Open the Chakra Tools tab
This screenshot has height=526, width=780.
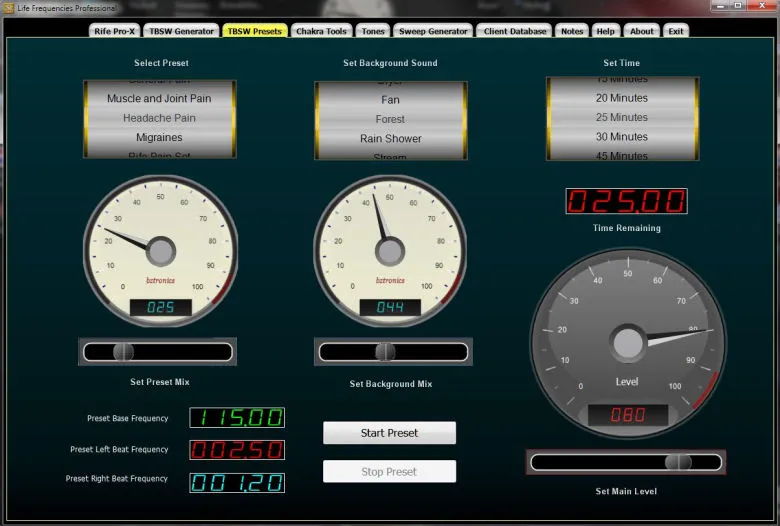321,31
